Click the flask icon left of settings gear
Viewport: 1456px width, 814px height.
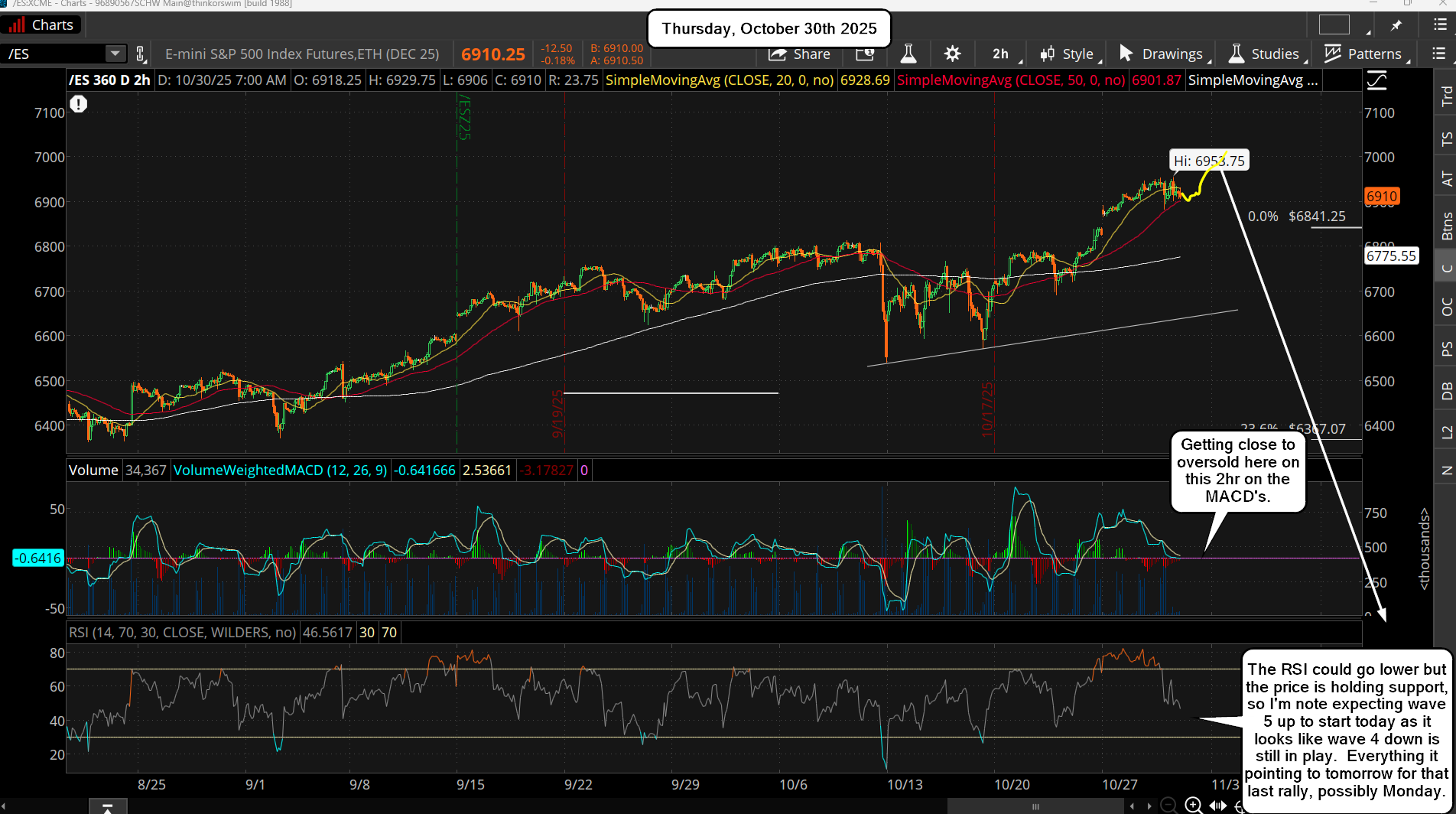click(x=908, y=54)
